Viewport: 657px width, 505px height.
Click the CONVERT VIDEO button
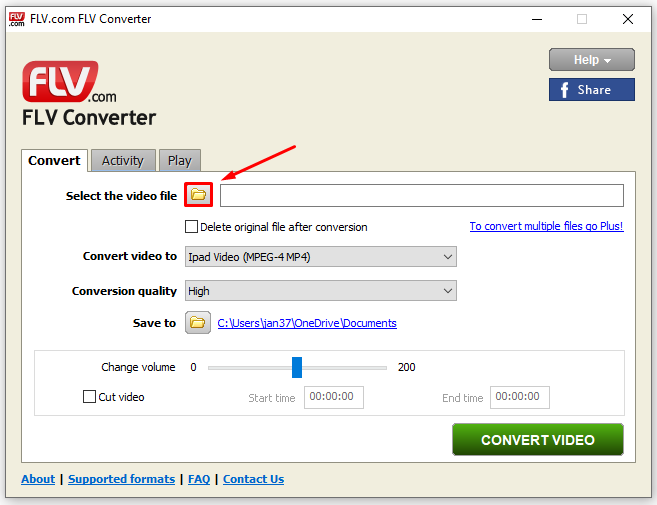[538, 439]
